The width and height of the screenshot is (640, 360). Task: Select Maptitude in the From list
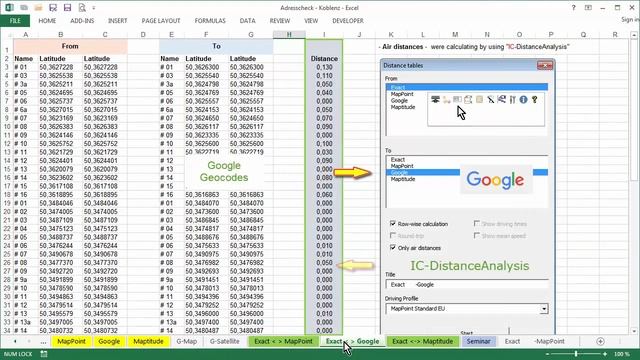pos(403,107)
